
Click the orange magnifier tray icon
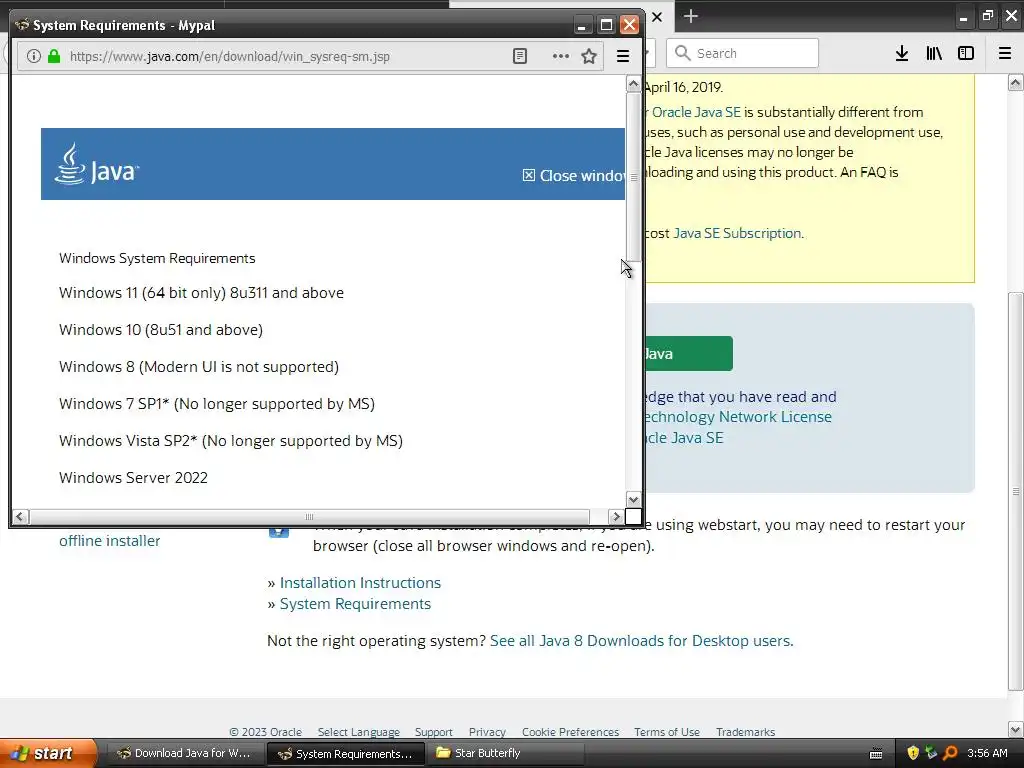click(950, 753)
